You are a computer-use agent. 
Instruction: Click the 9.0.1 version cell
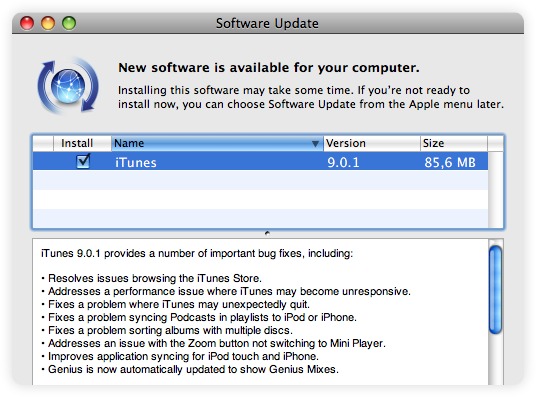(343, 162)
